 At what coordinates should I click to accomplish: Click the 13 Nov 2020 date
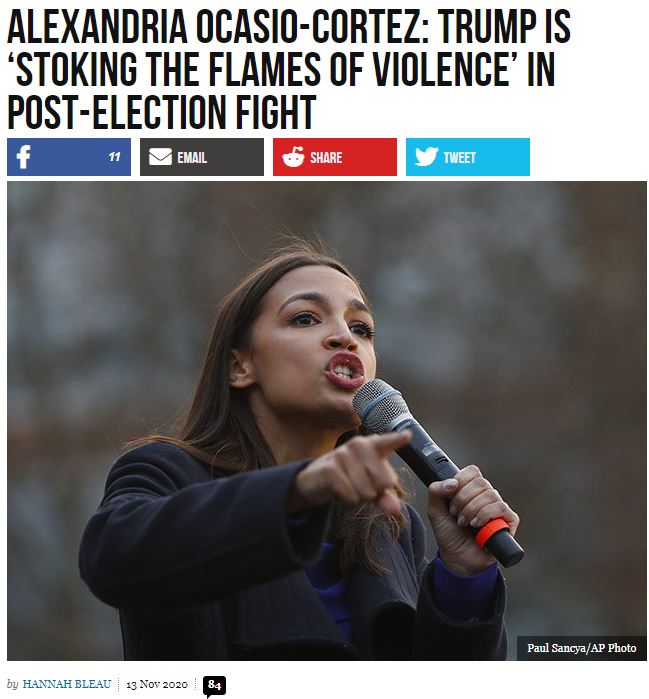click(x=157, y=684)
